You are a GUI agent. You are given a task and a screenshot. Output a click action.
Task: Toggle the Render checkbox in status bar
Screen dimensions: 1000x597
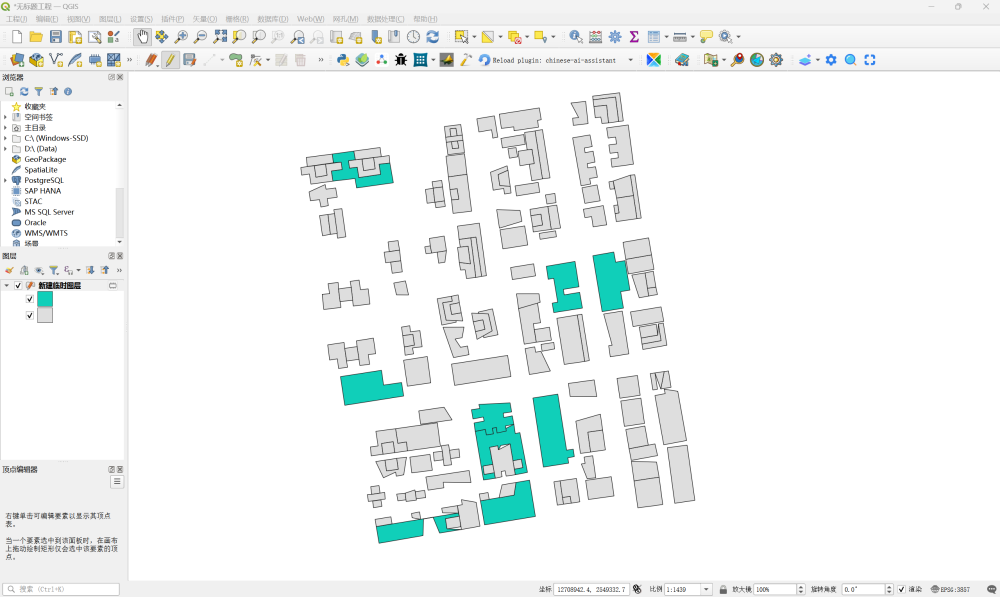click(x=901, y=590)
